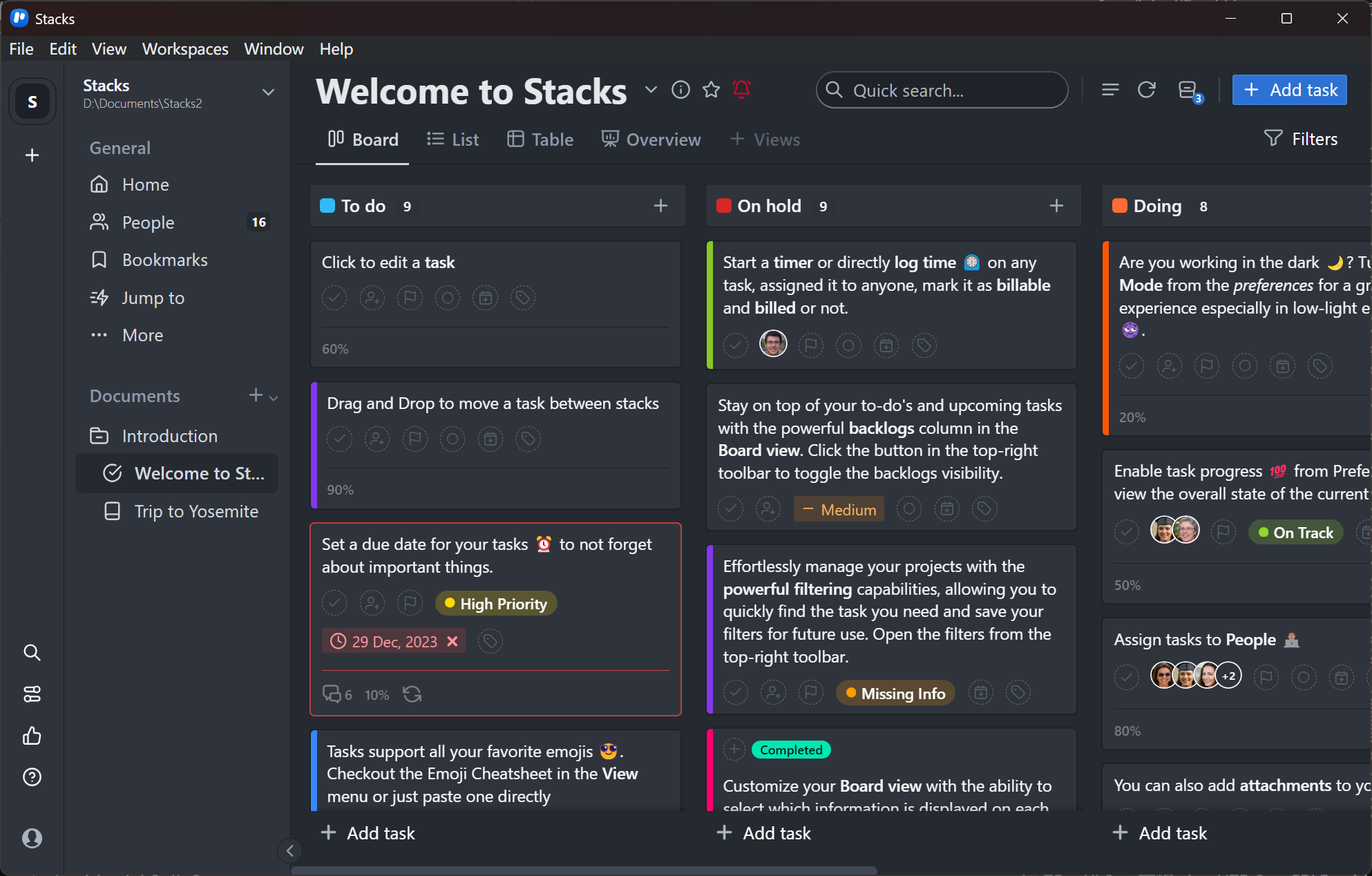Screen dimensions: 1372x876
Task: Complete the Enable task progress card
Action: (1127, 532)
